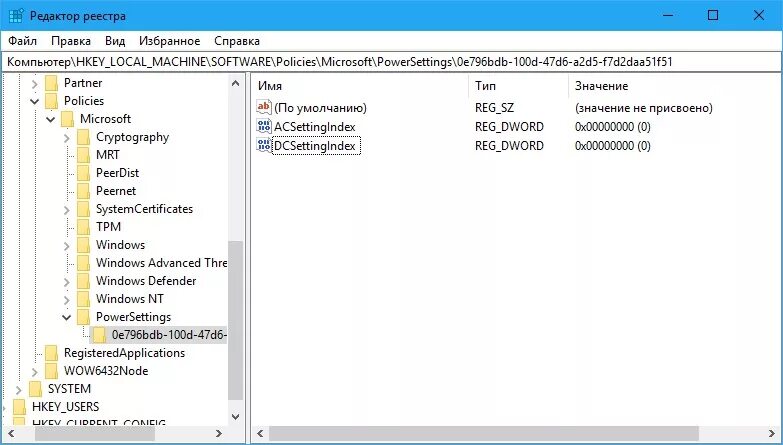Expand the Windows key
This screenshot has height=445, width=783.
[x=67, y=246]
